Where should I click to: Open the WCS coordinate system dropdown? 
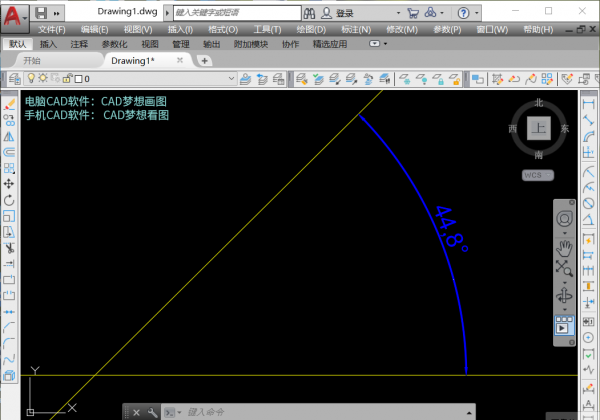coord(538,175)
